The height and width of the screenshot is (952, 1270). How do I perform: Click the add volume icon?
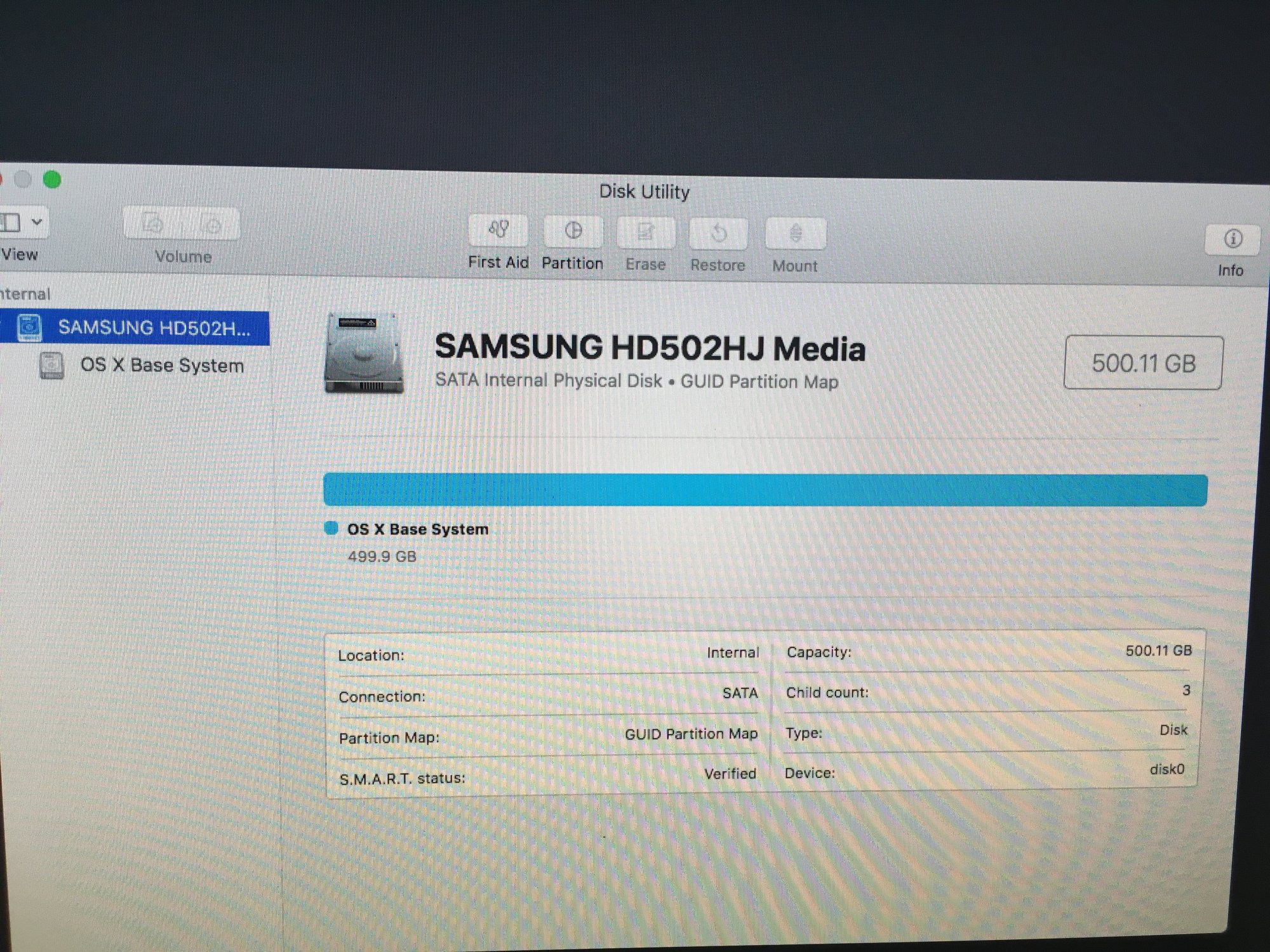pos(154,223)
